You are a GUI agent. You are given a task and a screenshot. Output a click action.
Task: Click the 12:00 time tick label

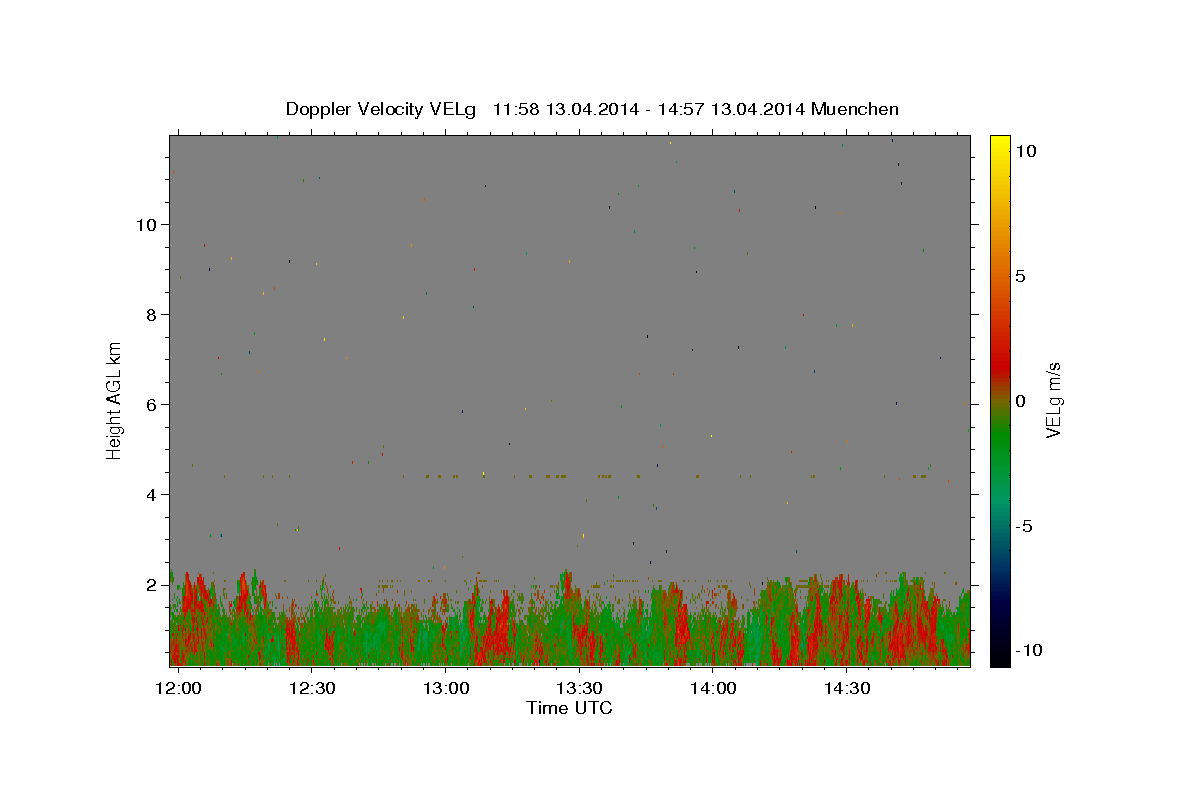180,689
